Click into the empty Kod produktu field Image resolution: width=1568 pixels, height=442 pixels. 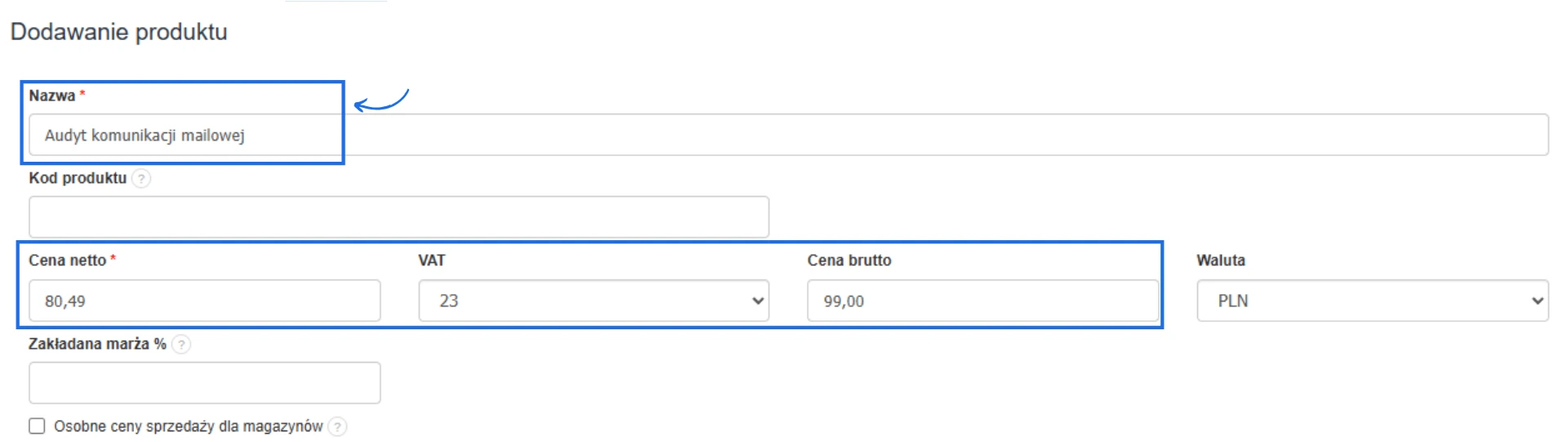tap(399, 217)
